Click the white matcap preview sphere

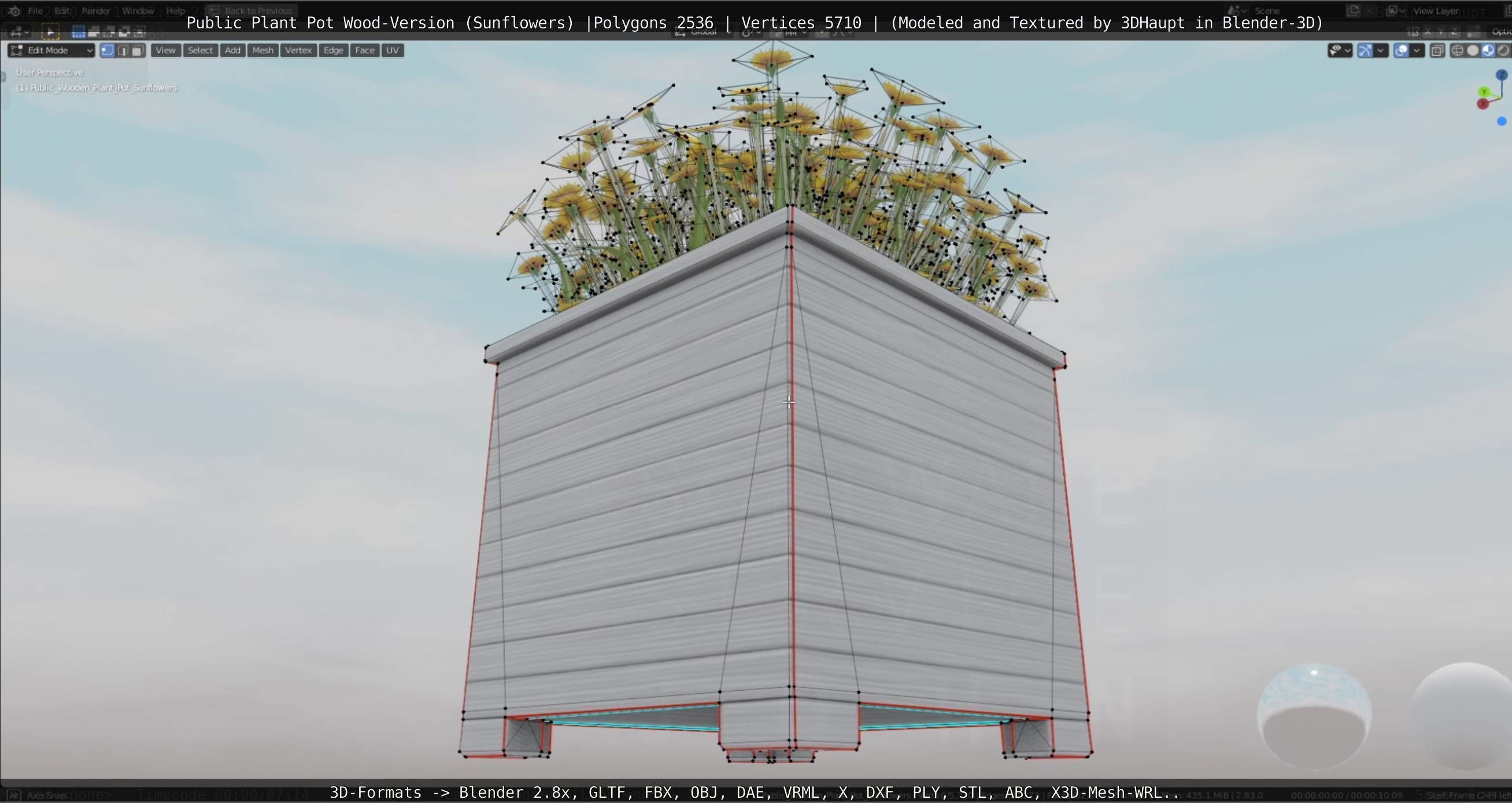point(1462,716)
